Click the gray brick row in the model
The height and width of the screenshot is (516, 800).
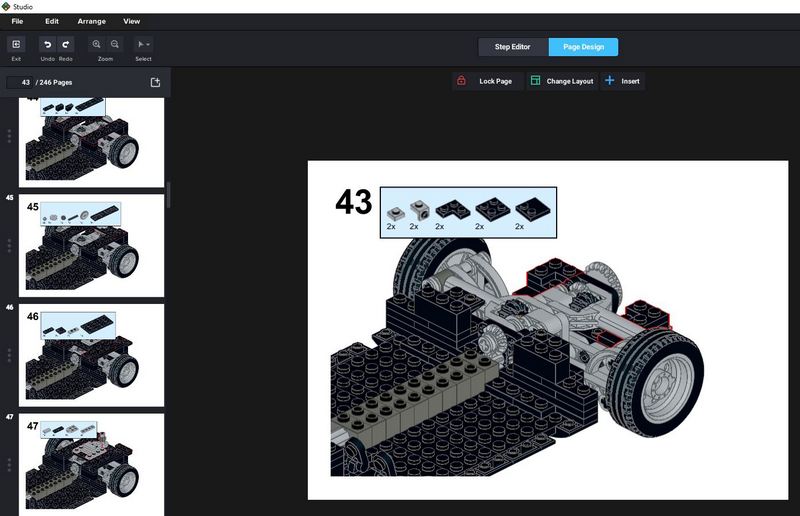click(414, 401)
